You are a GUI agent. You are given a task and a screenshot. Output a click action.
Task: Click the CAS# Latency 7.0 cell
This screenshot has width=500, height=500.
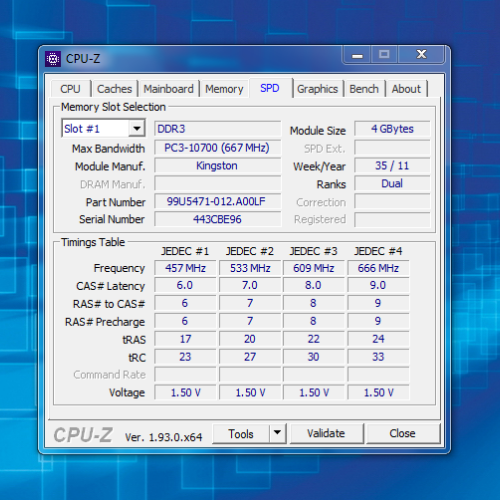point(250,285)
